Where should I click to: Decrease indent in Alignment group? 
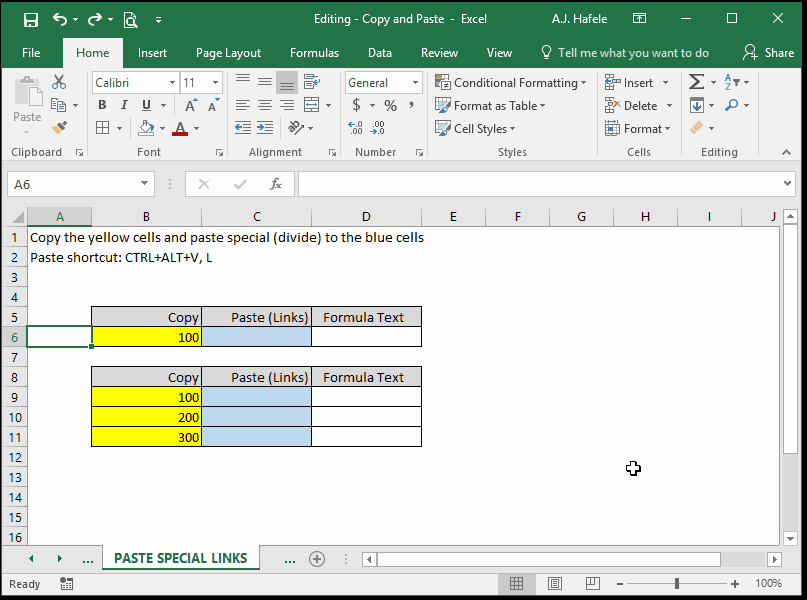click(x=243, y=128)
